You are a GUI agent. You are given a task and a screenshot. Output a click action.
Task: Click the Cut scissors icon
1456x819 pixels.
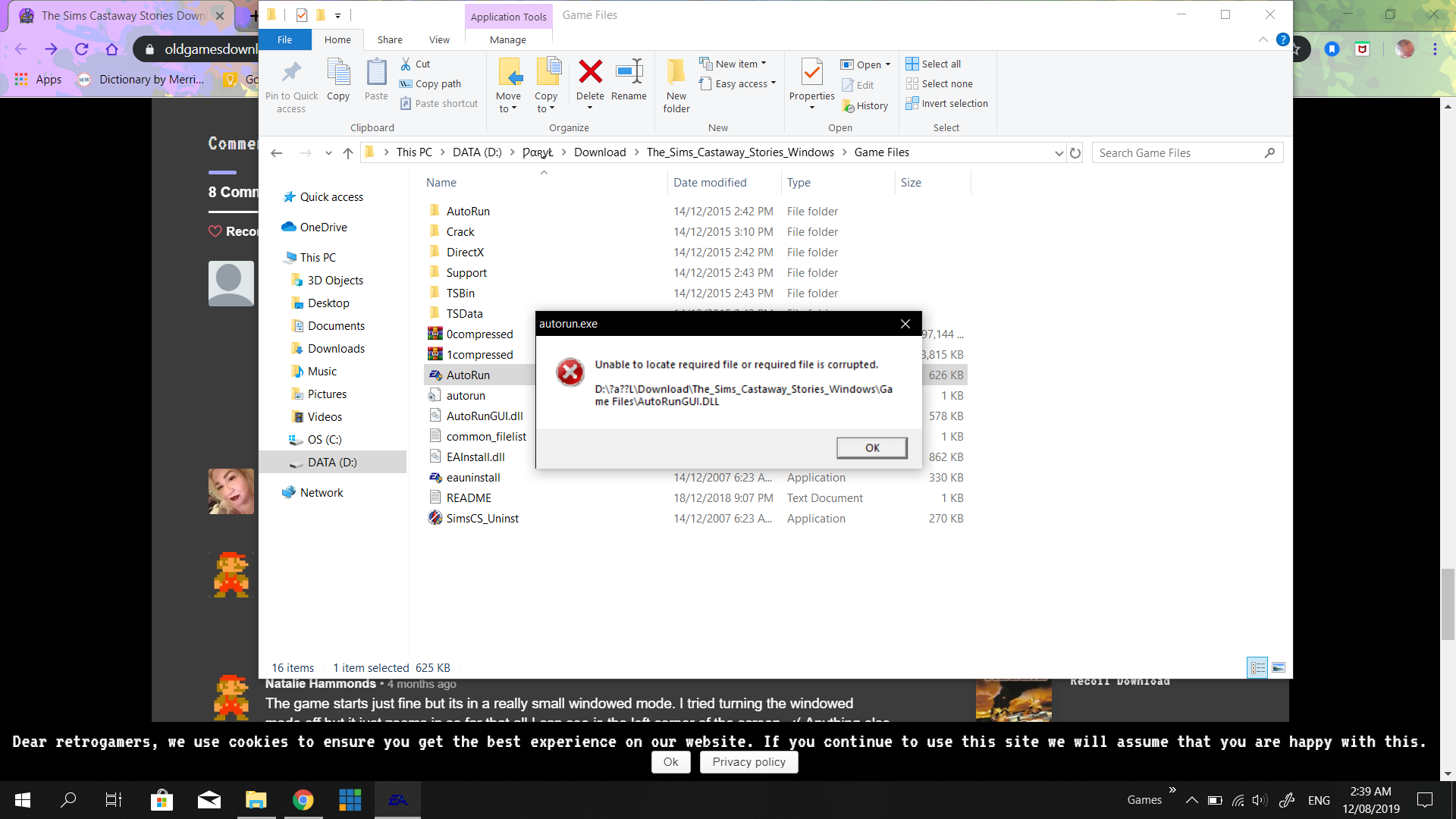point(406,64)
